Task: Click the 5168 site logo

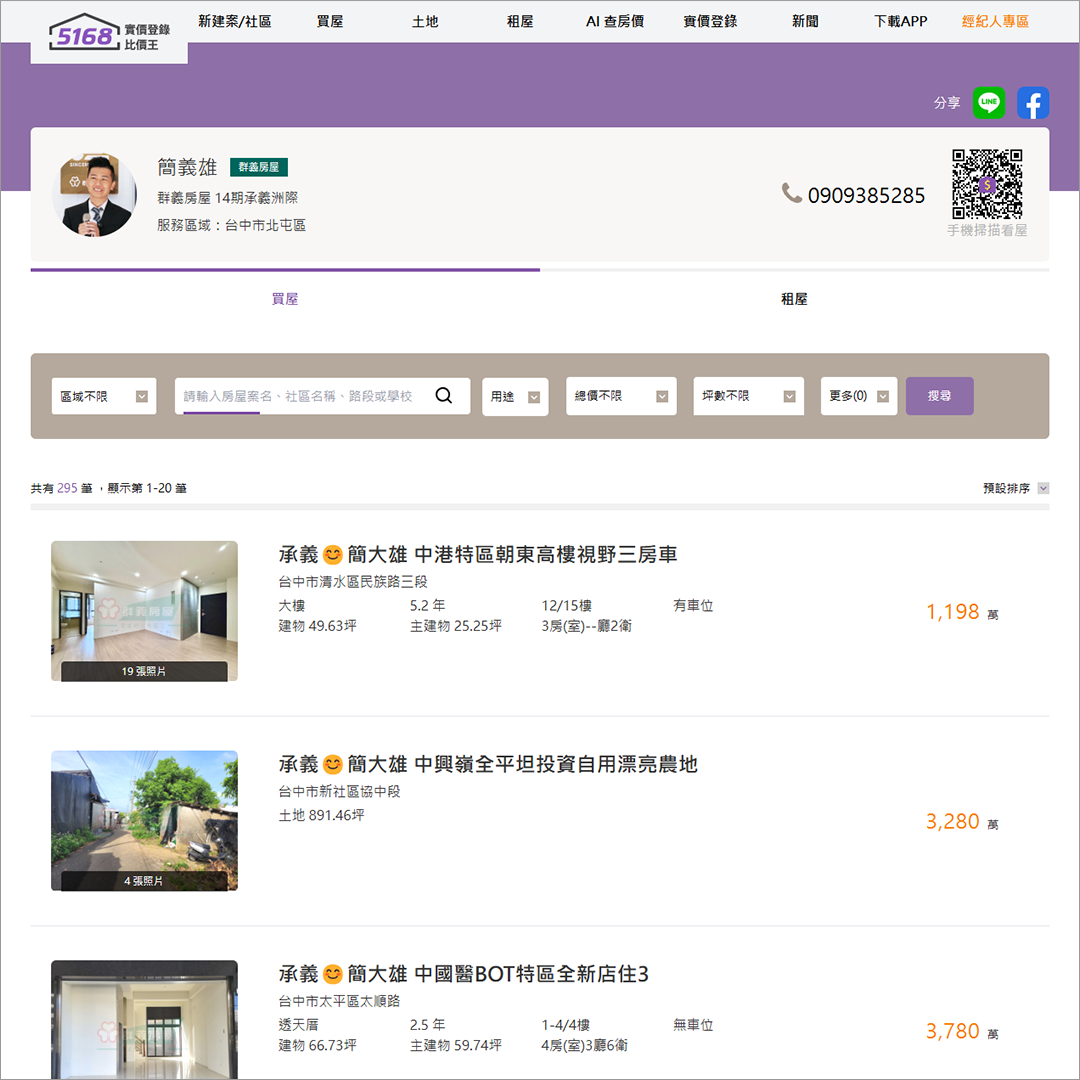Action: pos(109,33)
